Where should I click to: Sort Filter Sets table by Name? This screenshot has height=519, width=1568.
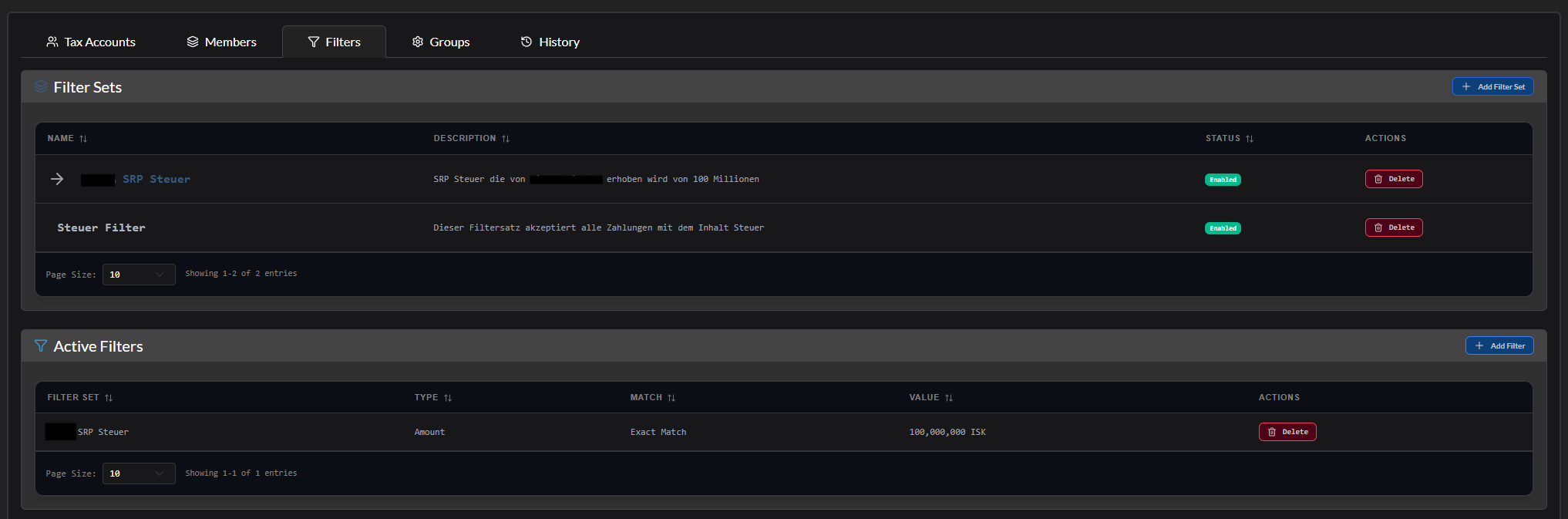[67, 139]
